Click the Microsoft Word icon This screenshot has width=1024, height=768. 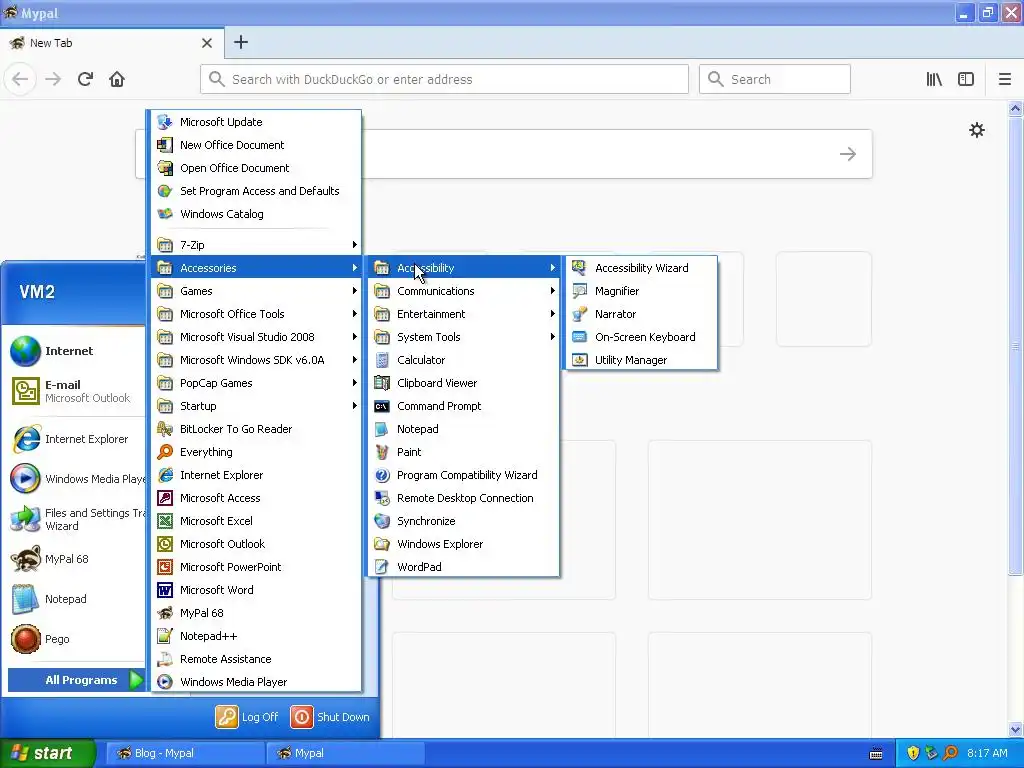pyautogui.click(x=165, y=590)
